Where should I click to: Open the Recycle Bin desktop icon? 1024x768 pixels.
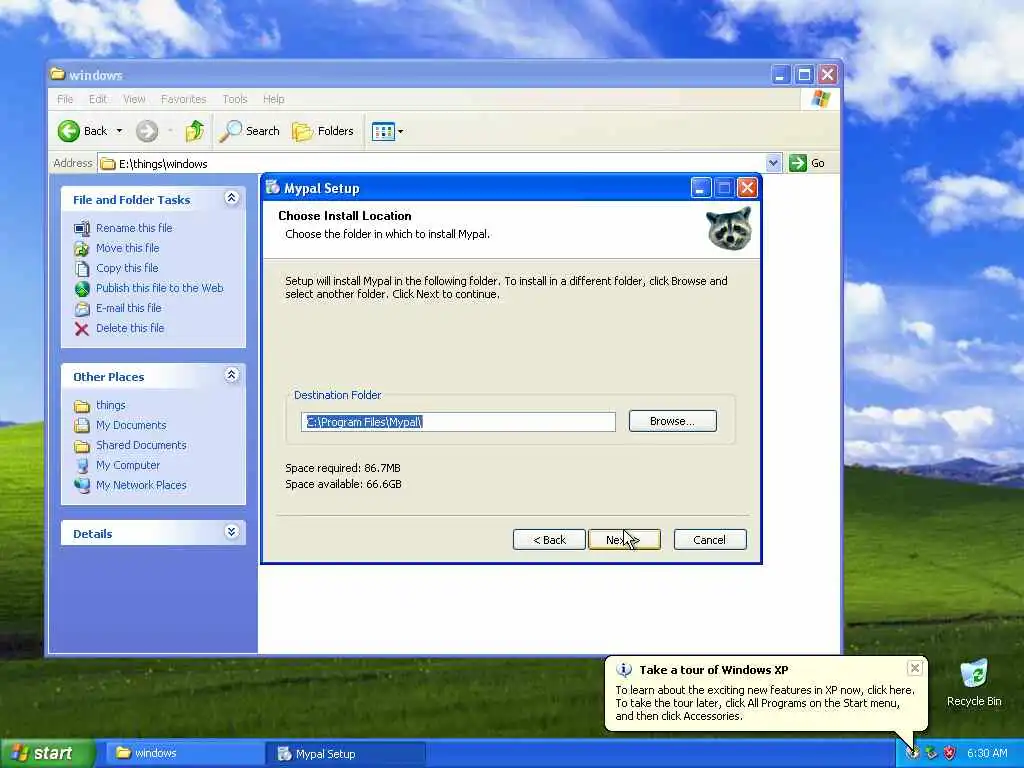pos(974,682)
